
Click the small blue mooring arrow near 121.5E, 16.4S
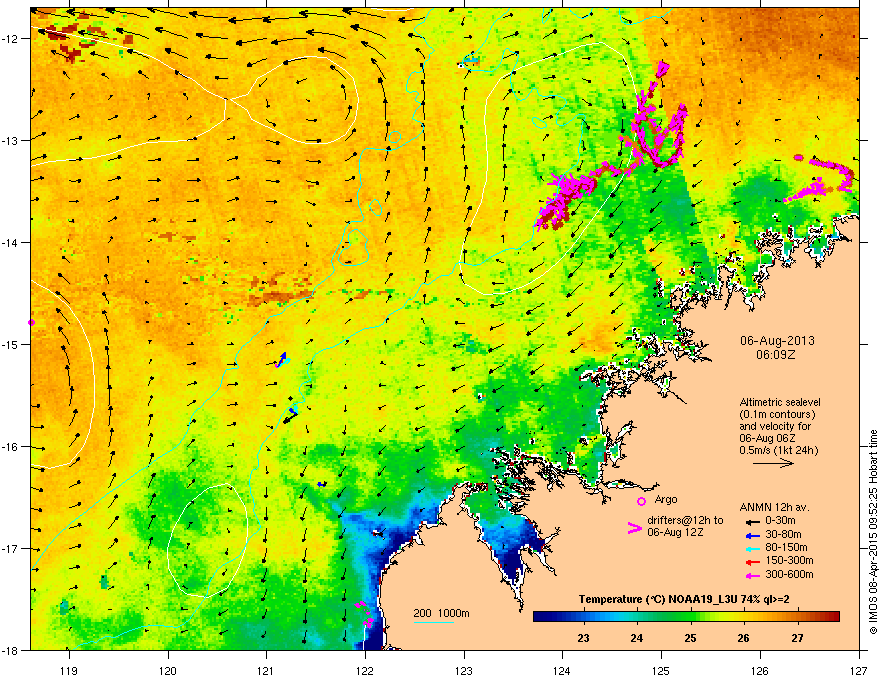[x=322, y=484]
